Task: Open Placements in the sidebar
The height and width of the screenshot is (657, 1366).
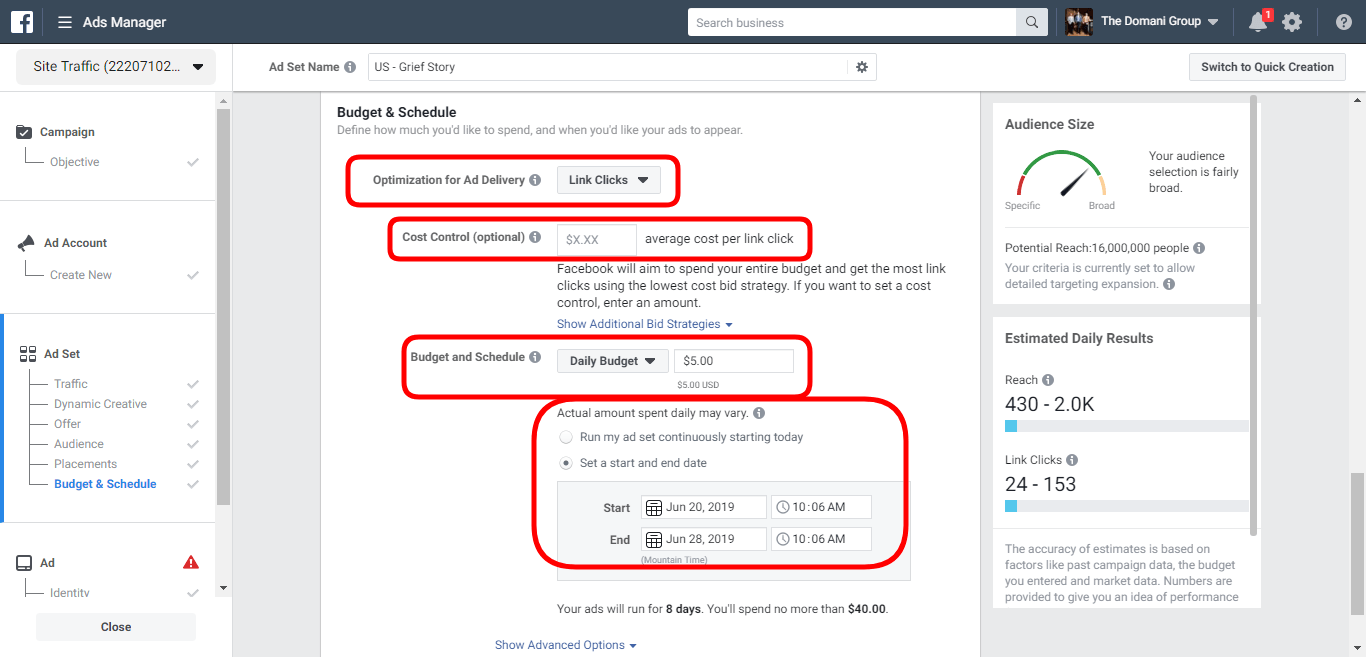Action: point(86,464)
